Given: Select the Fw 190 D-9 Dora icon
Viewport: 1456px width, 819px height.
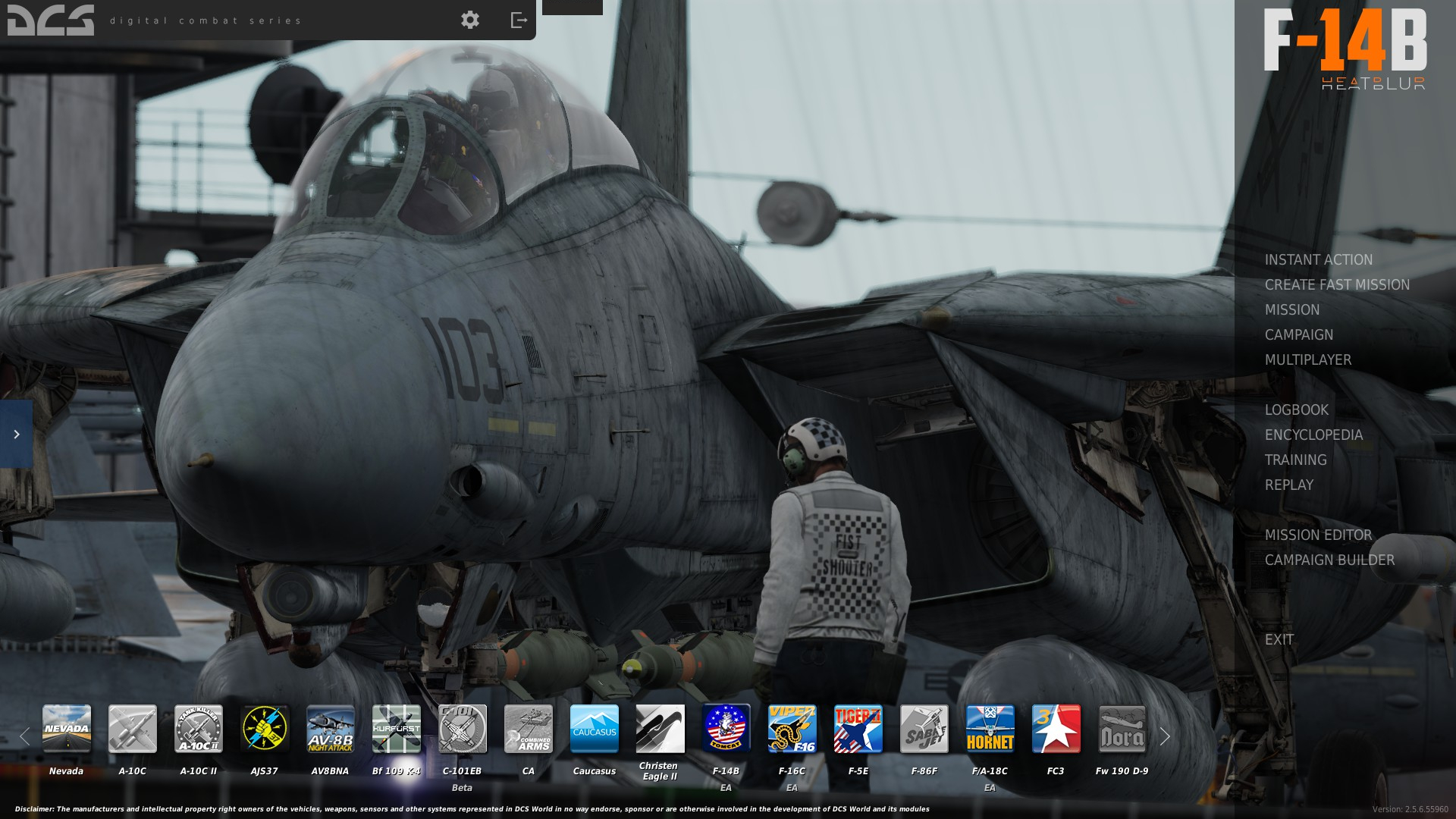Looking at the screenshot, I should 1122,729.
